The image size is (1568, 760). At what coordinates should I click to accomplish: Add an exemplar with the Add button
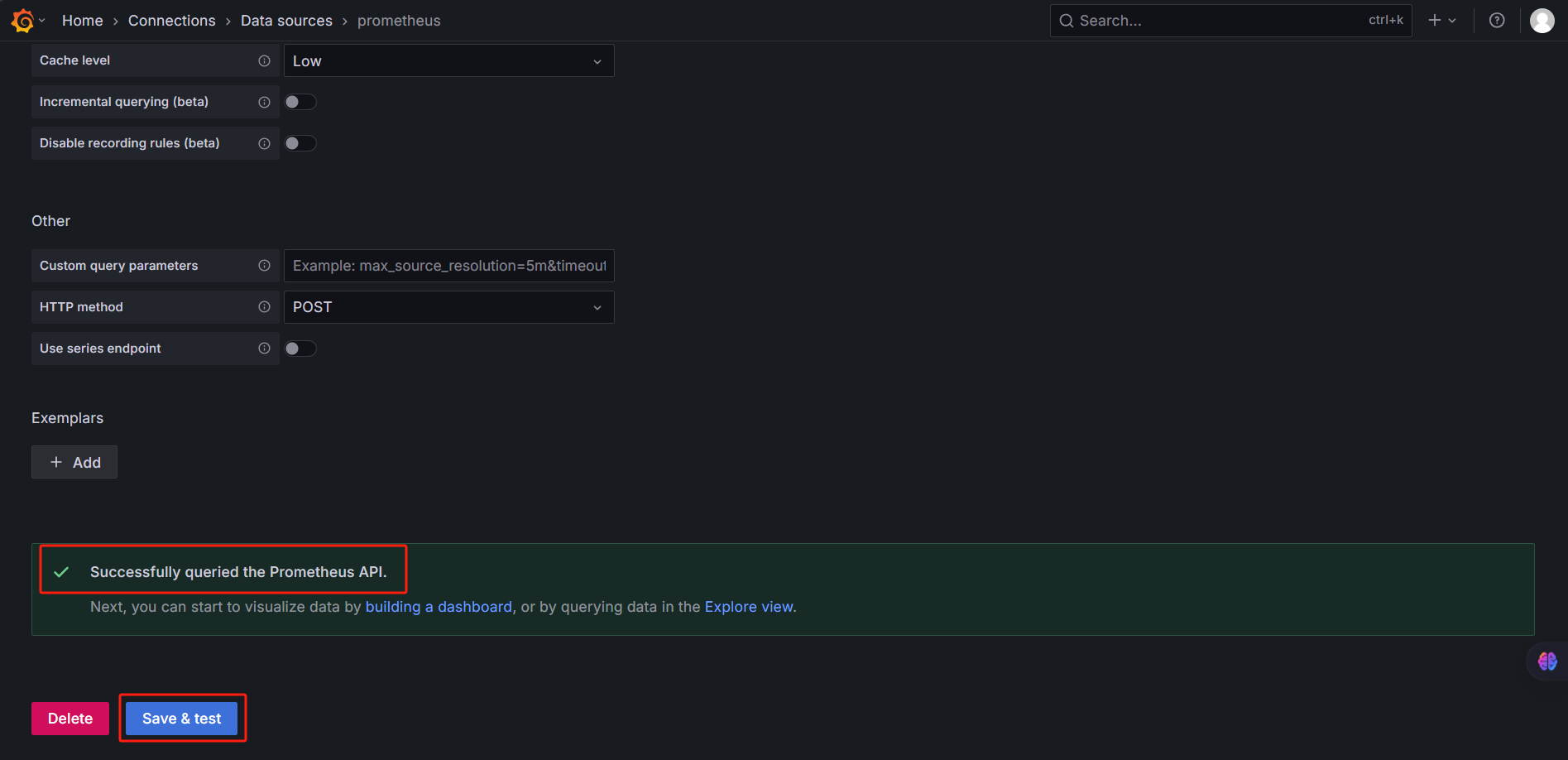coord(74,462)
